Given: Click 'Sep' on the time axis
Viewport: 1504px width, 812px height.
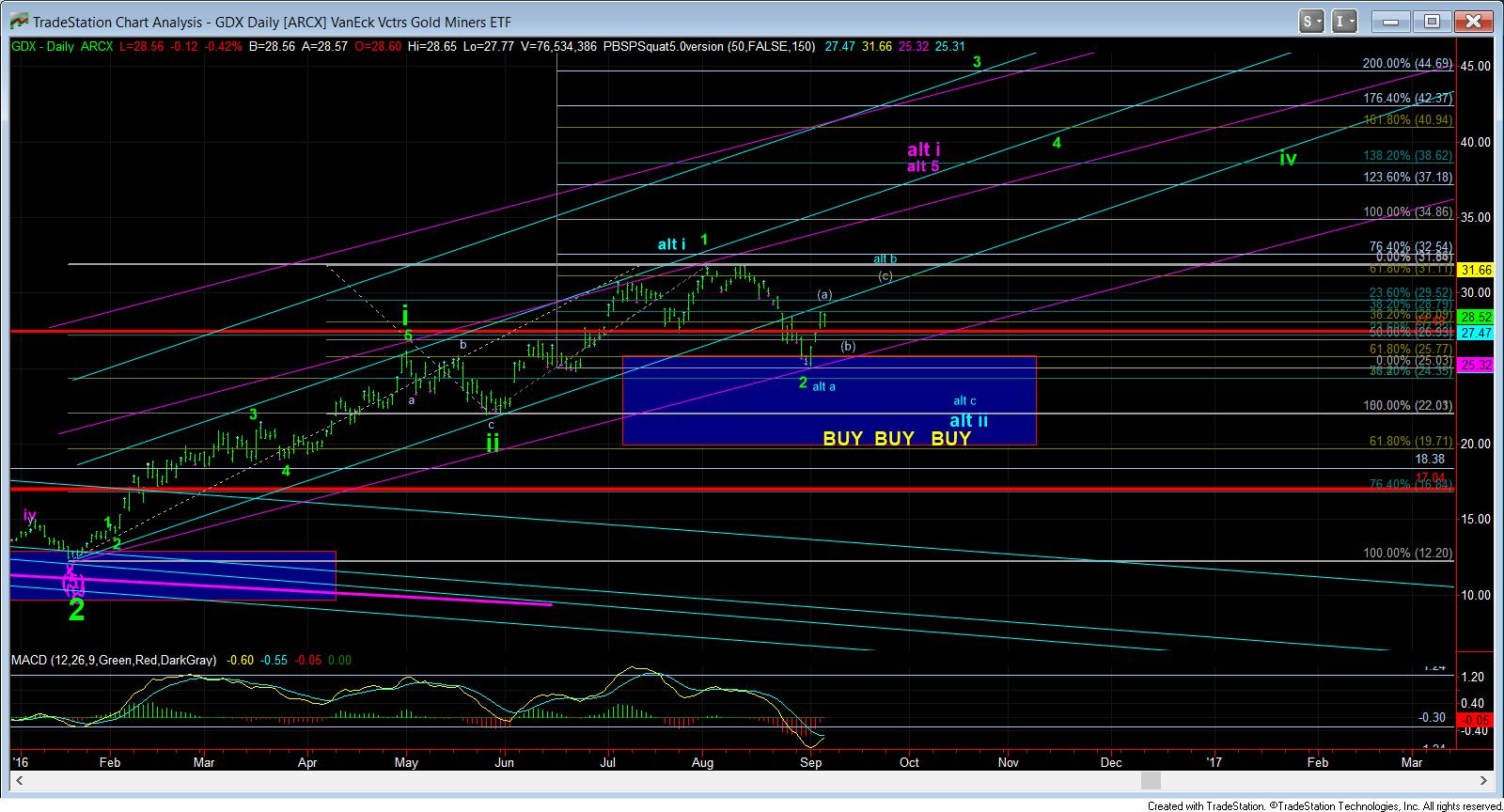Looking at the screenshot, I should click(x=810, y=762).
